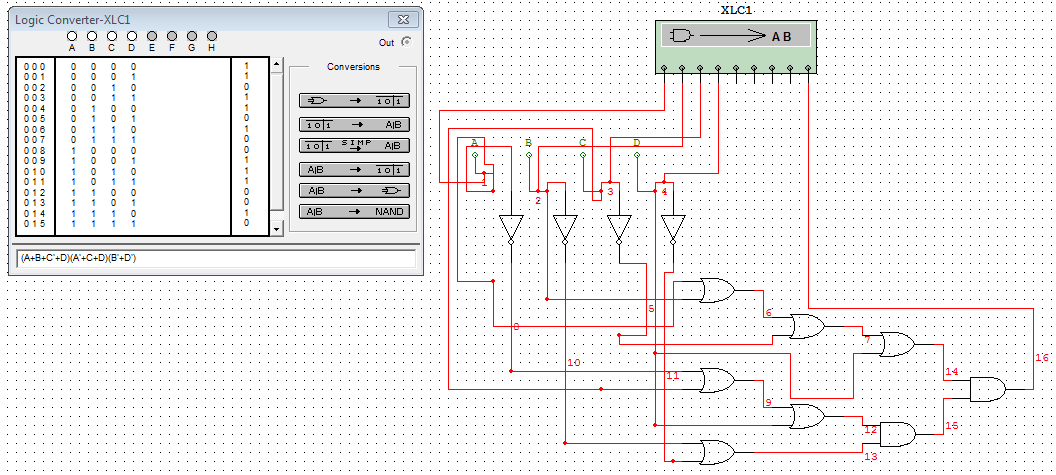Close the Logic Converter-XLC1 window
Image resolution: width=1056 pixels, height=475 pixels.
[401, 19]
